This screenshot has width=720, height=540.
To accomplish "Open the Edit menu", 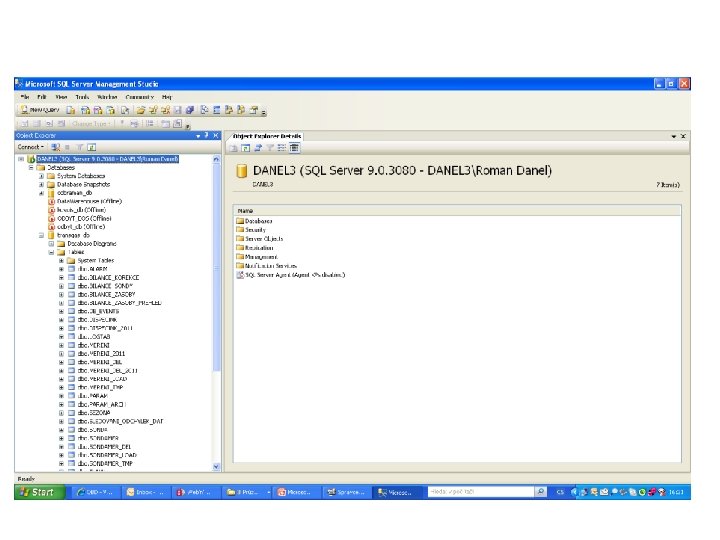I will 42,97.
